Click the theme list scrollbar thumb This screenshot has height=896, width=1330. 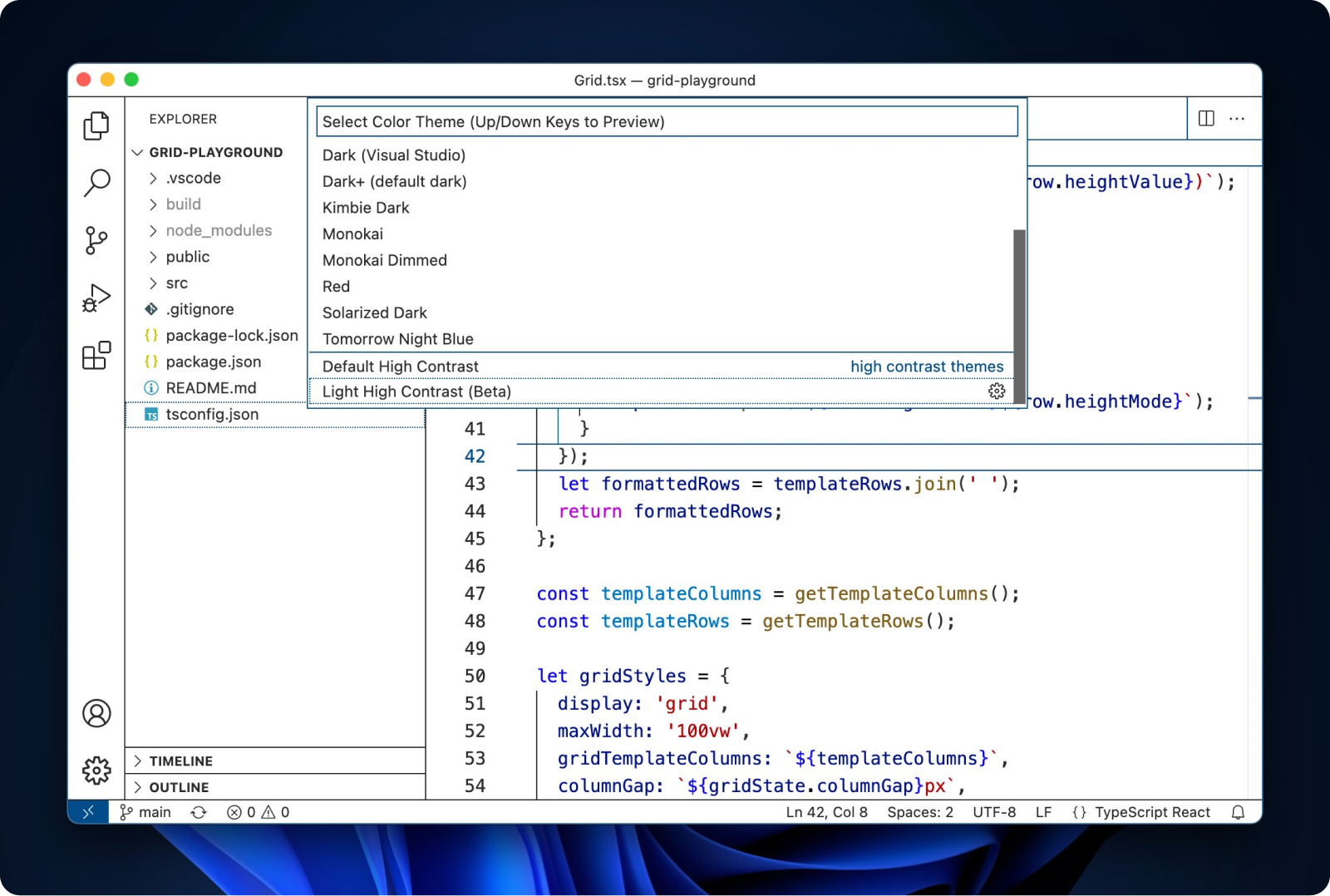coord(1019,318)
